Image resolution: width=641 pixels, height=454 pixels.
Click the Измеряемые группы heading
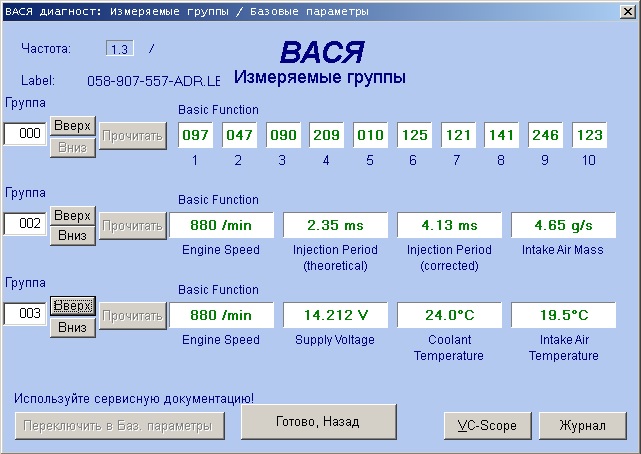point(320,77)
